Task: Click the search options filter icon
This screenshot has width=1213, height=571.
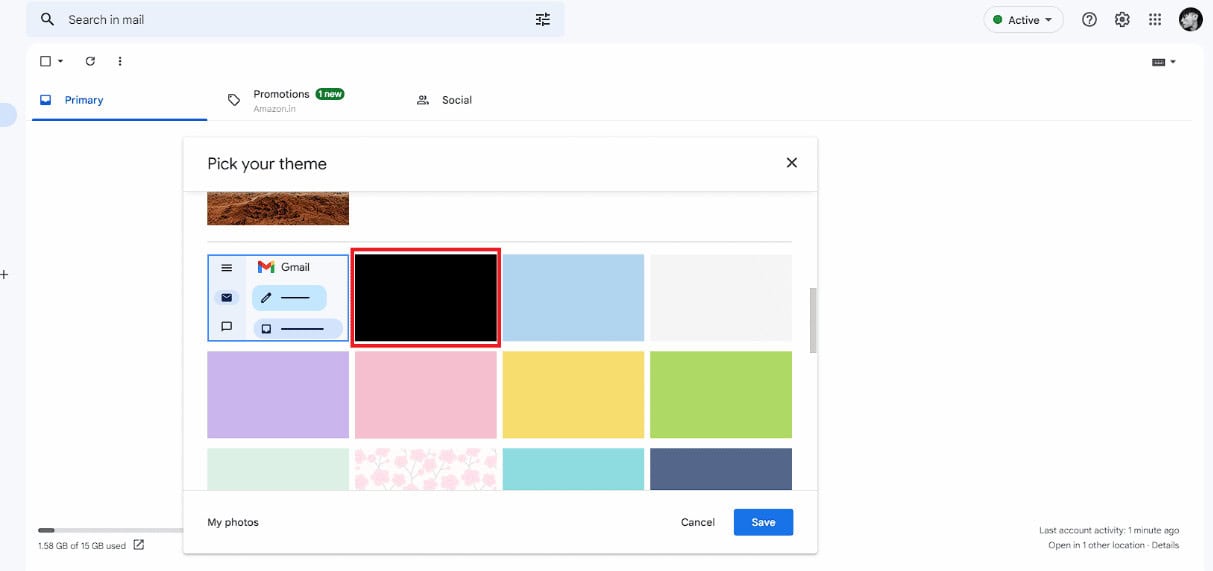Action: click(543, 19)
